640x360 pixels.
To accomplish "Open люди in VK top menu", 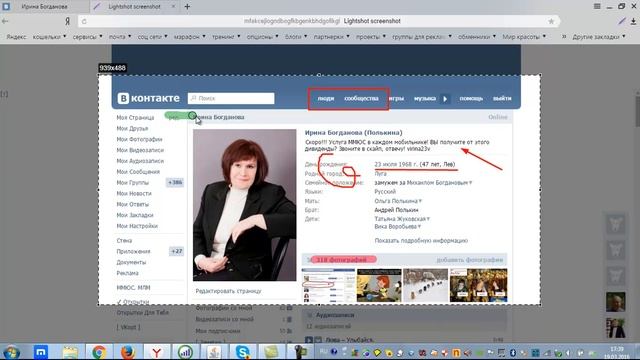I will tap(326, 98).
